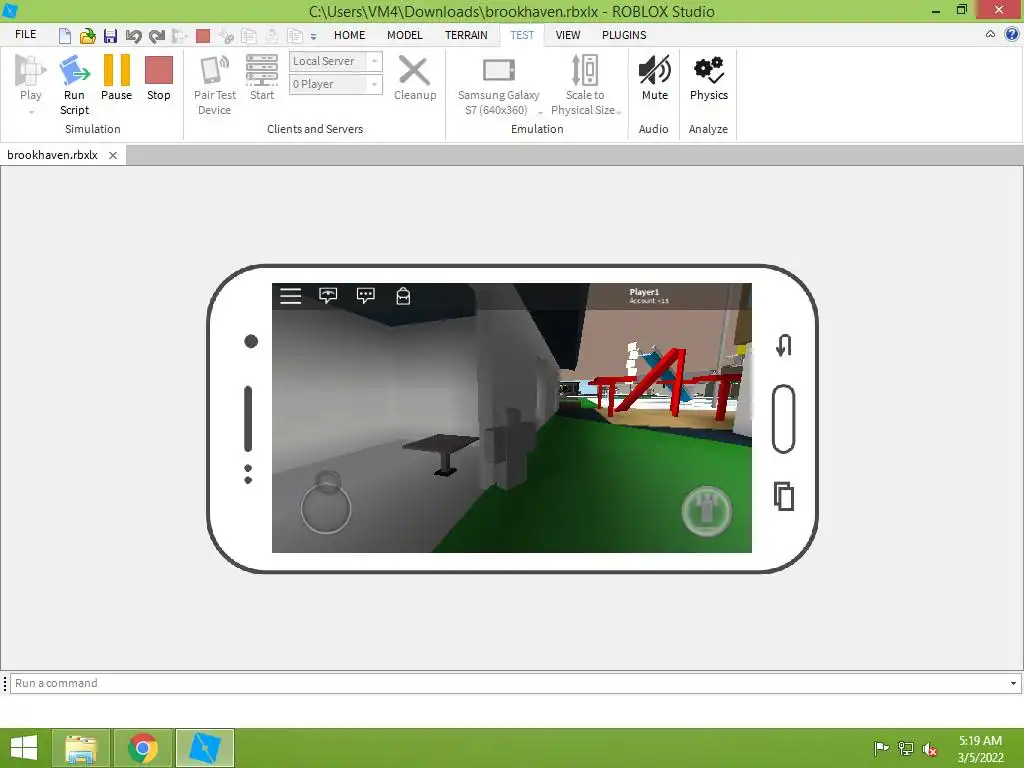
Task: Open the Windows Start button
Action: coord(24,748)
